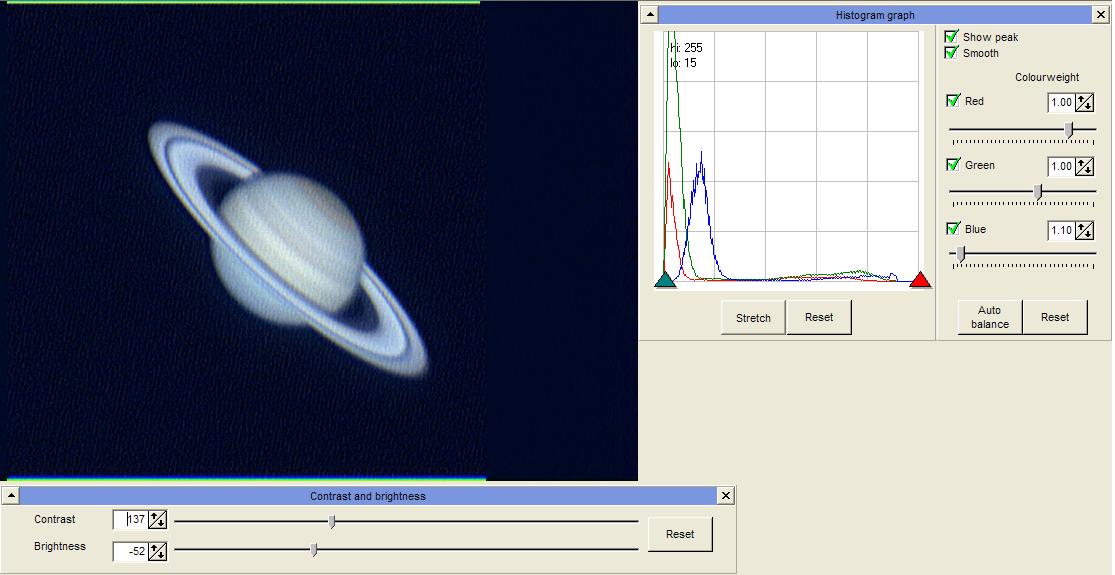
Task: Click the Contrast slider handle
Action: 332,522
